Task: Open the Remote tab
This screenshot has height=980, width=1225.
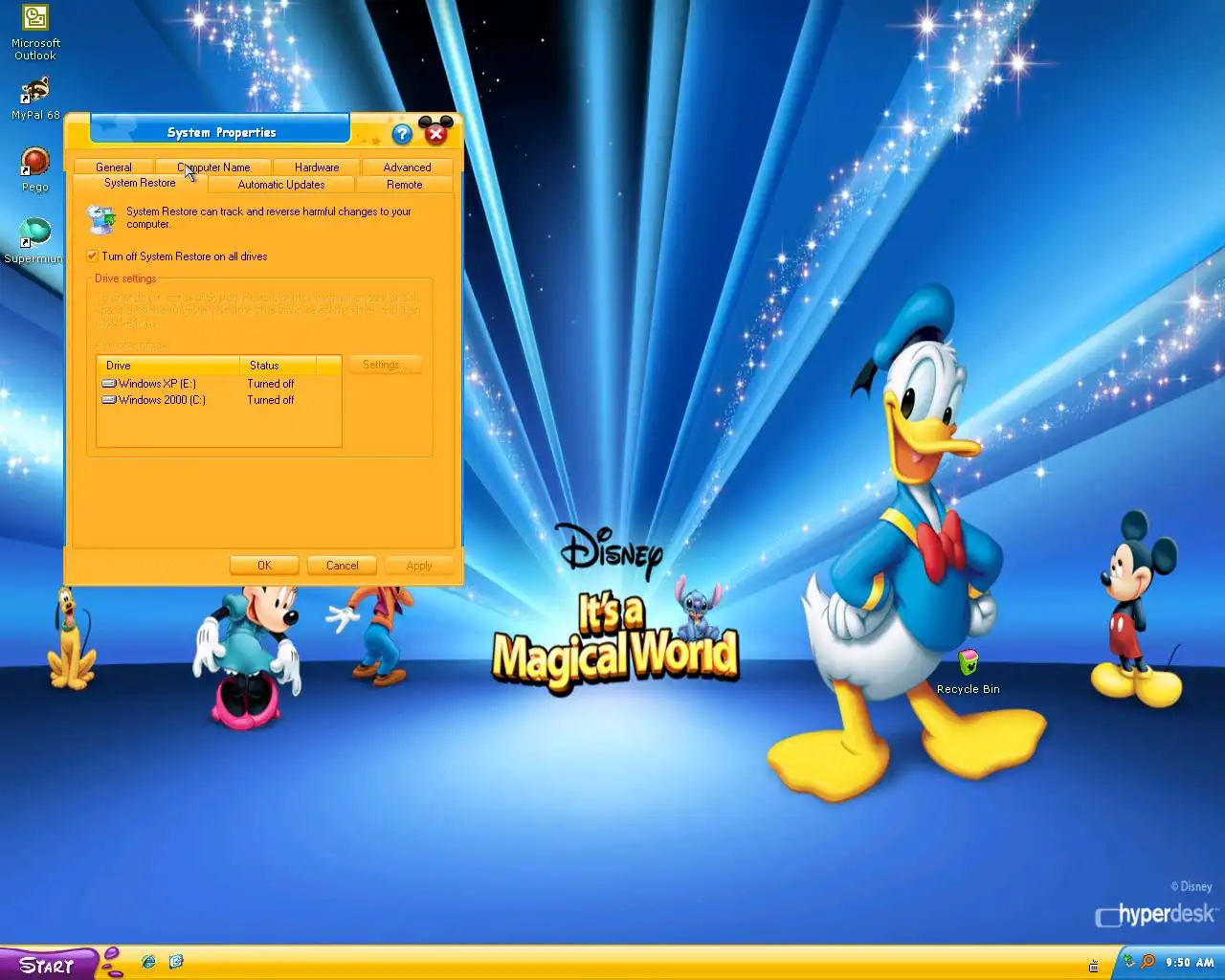Action: coord(404,185)
